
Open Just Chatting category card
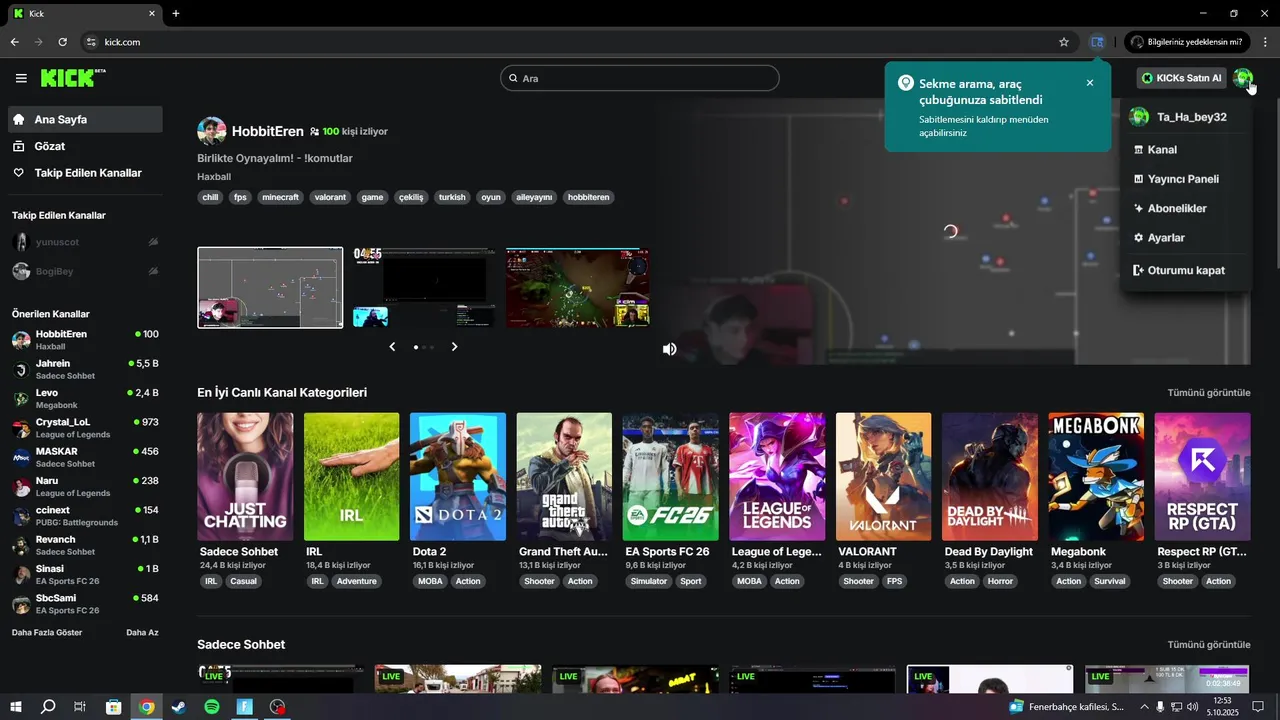click(x=245, y=477)
